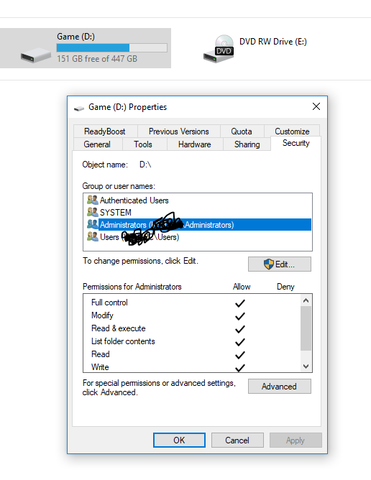Click the Allow checkmark for Read & execute
This screenshot has width=371, height=480.
240,329
